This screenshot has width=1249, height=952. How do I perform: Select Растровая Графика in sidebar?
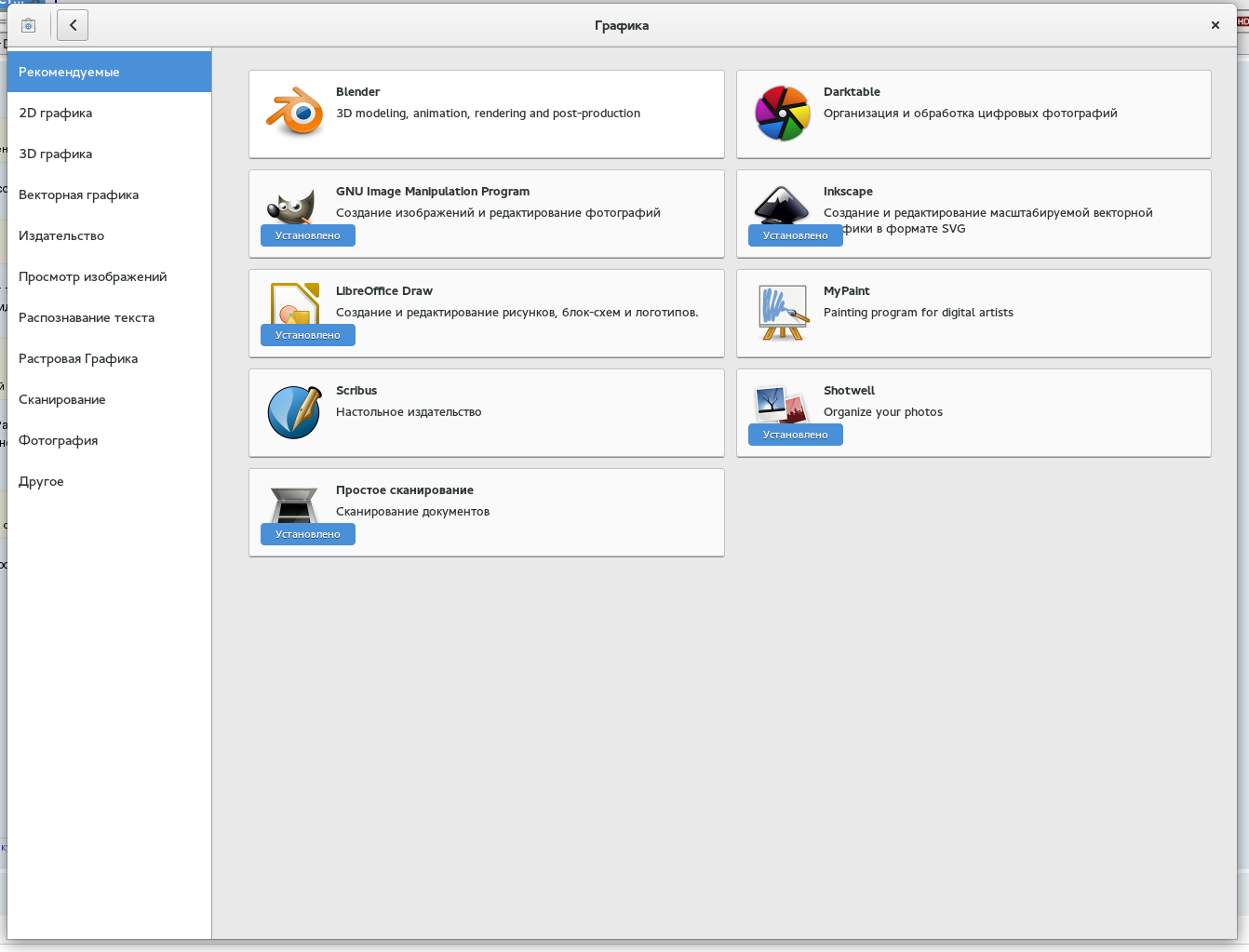coord(109,358)
